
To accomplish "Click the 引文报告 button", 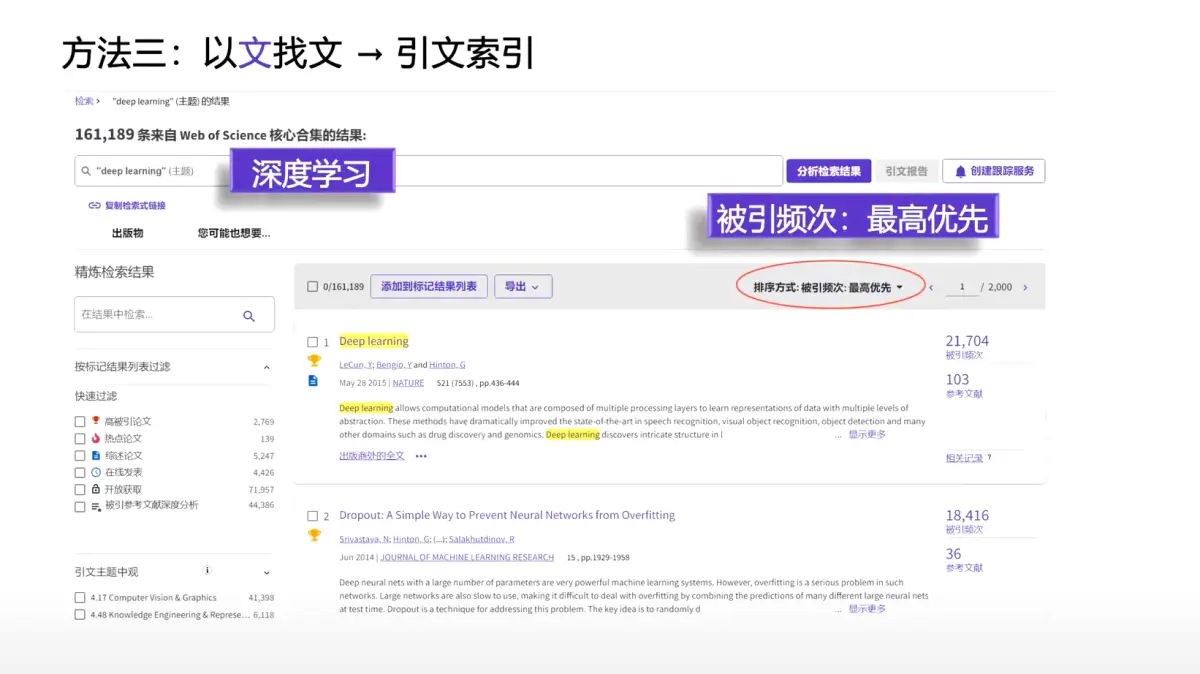I will [x=907, y=171].
